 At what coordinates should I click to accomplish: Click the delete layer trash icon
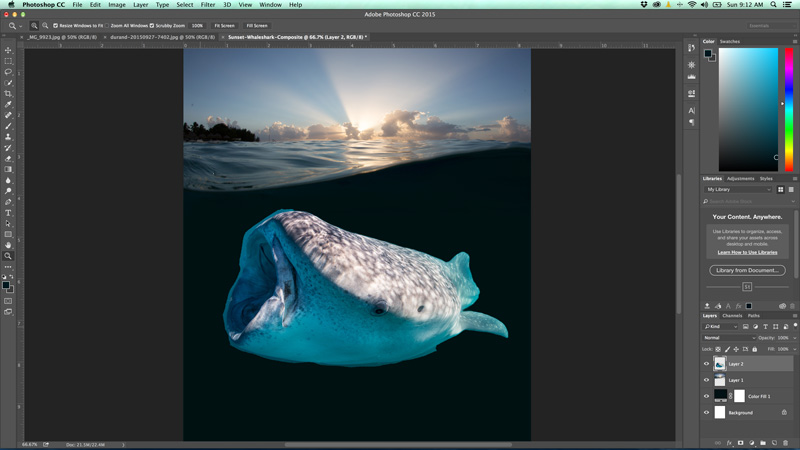[x=786, y=443]
